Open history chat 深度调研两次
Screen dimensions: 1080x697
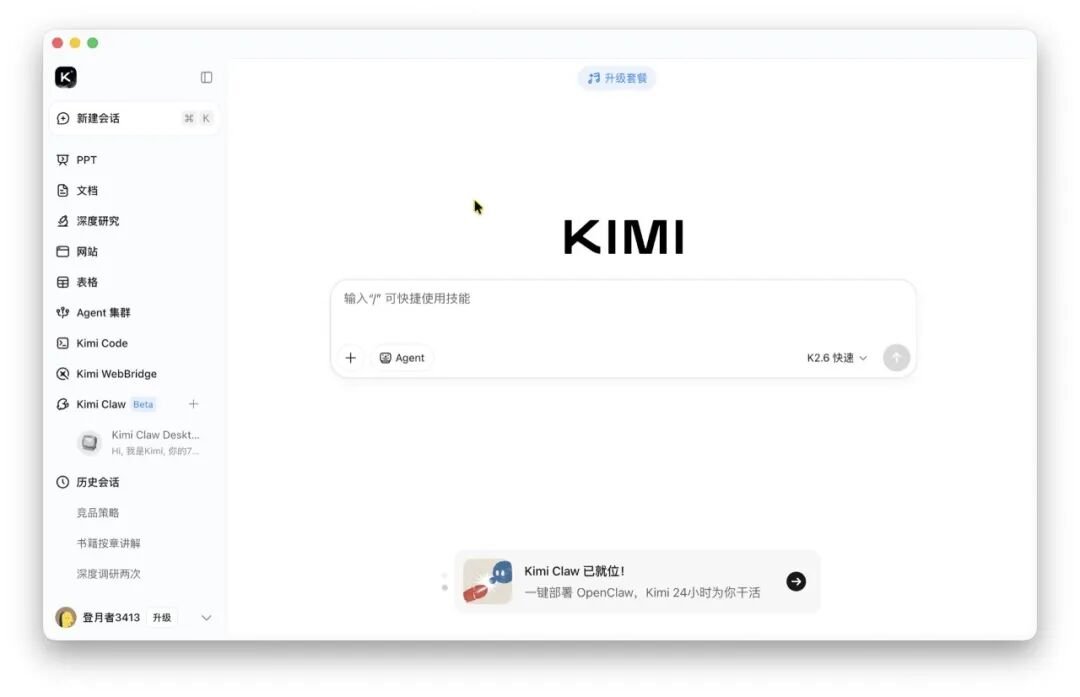pyautogui.click(x=108, y=574)
